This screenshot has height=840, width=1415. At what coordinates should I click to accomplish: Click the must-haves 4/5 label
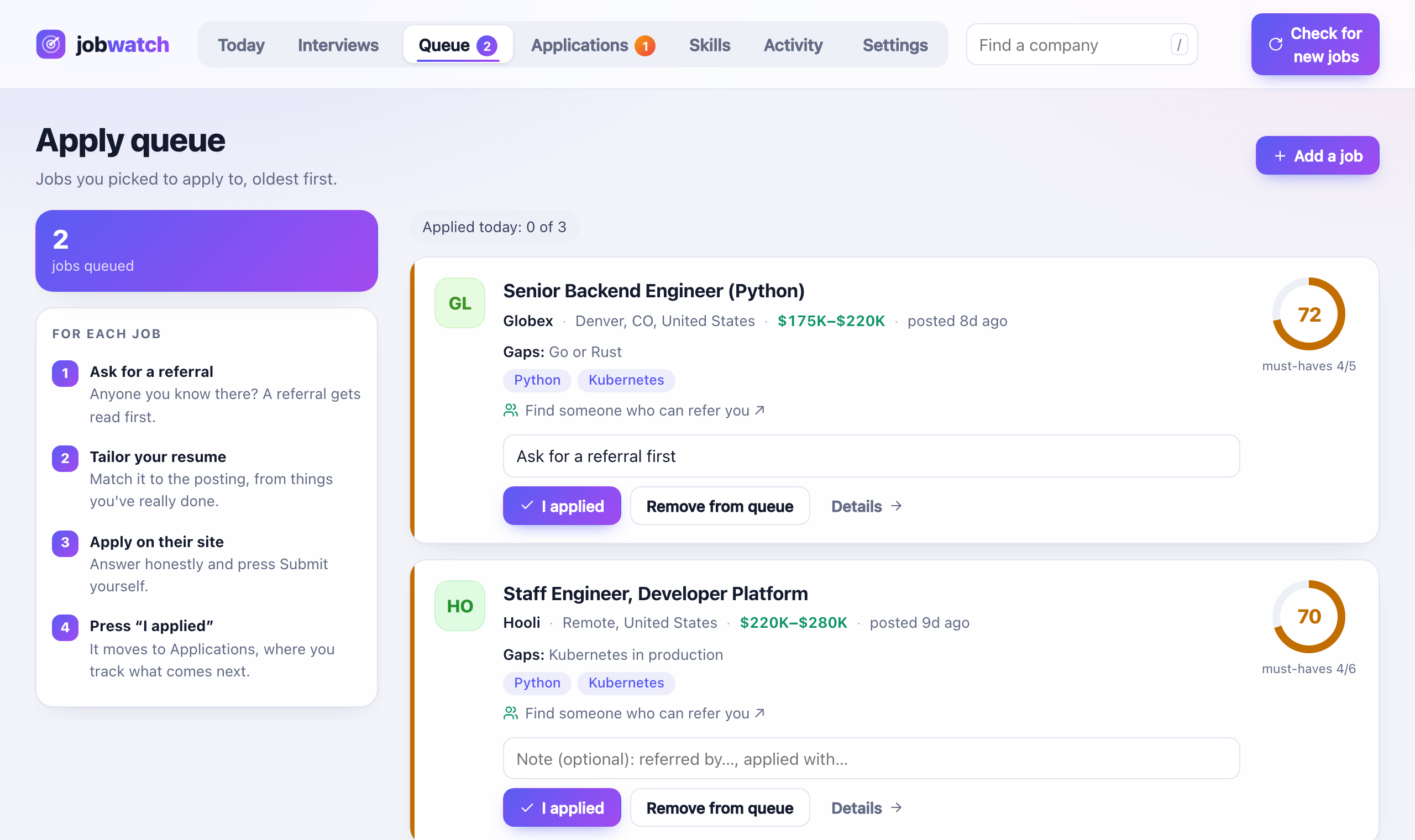point(1308,366)
